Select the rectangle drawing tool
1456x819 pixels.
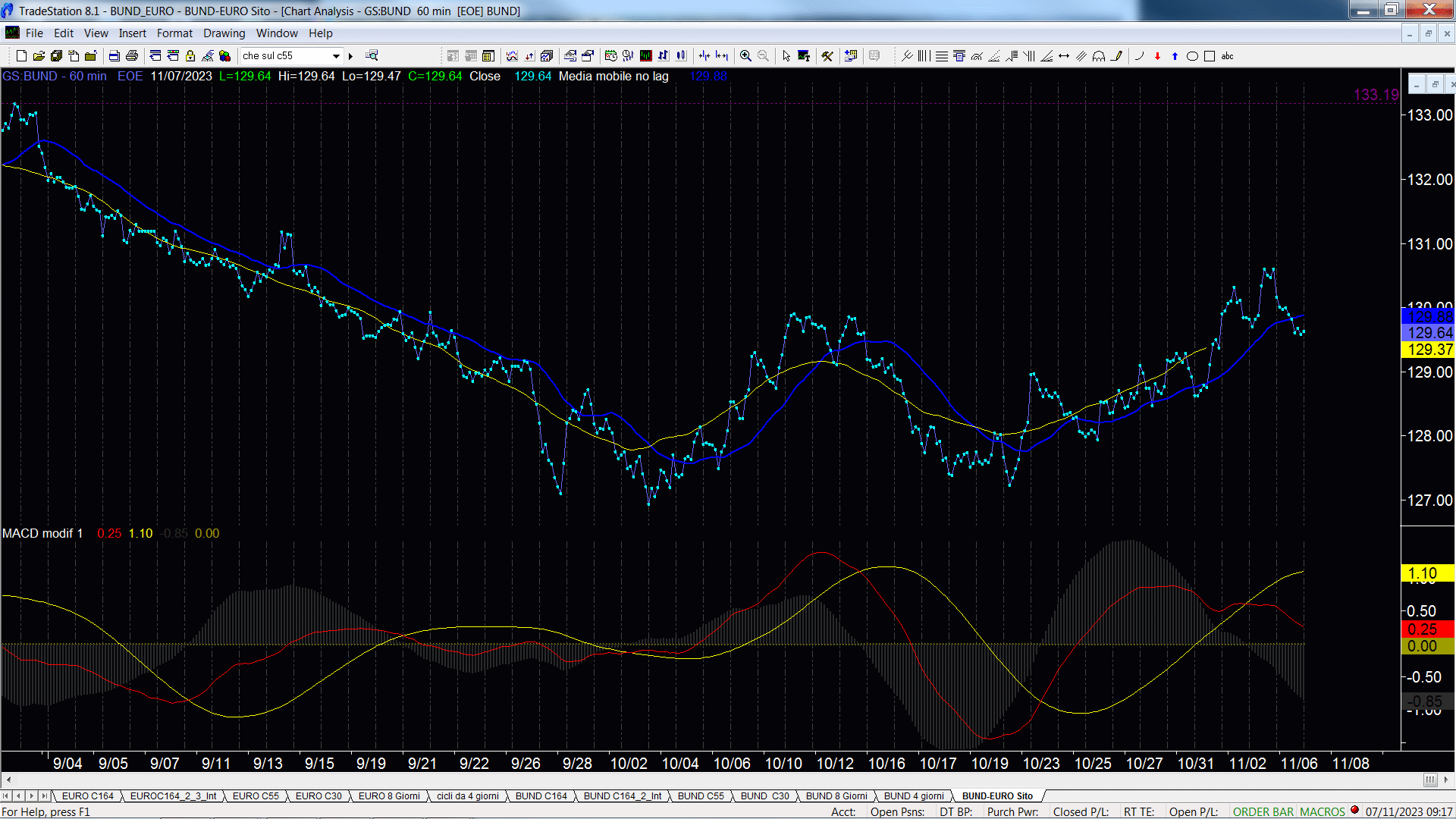pos(1210,56)
